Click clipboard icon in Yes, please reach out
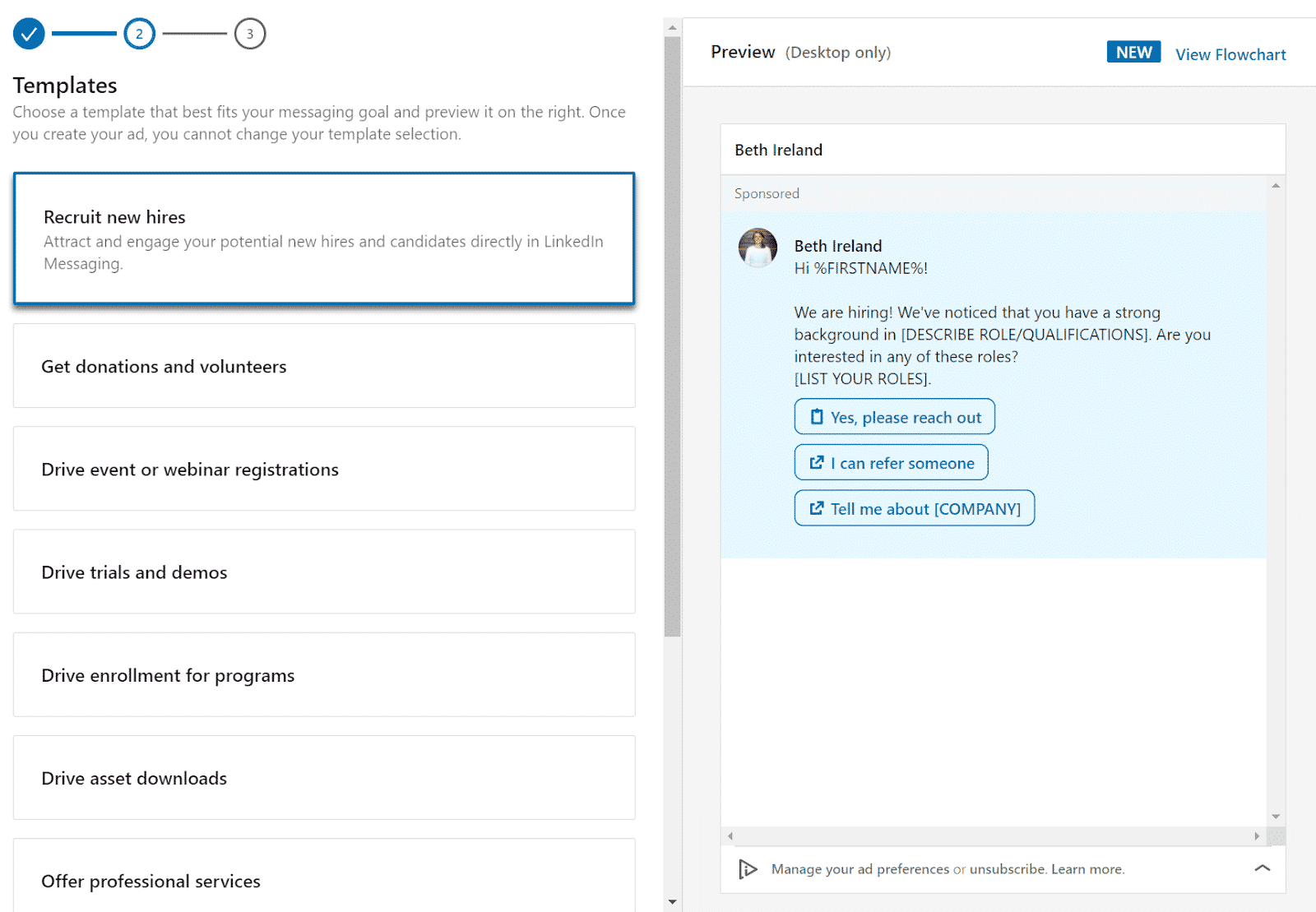 point(817,417)
